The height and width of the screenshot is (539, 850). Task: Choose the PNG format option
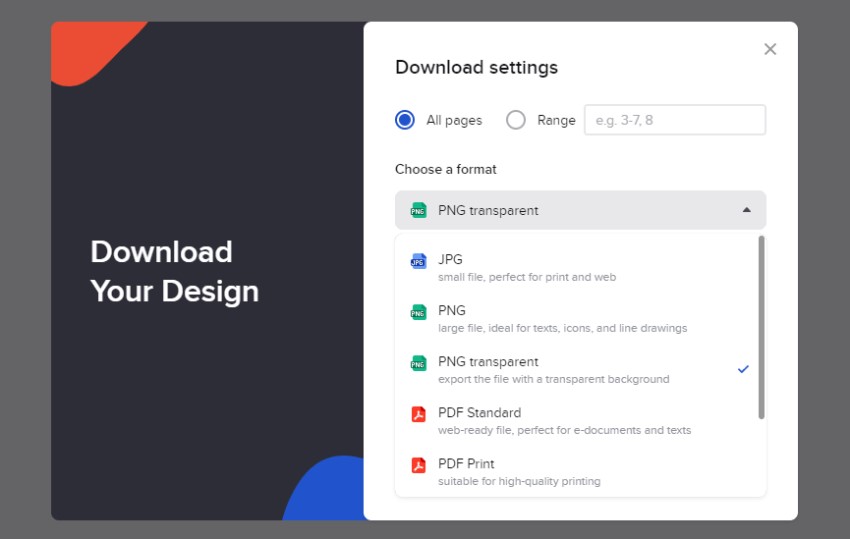click(576, 319)
